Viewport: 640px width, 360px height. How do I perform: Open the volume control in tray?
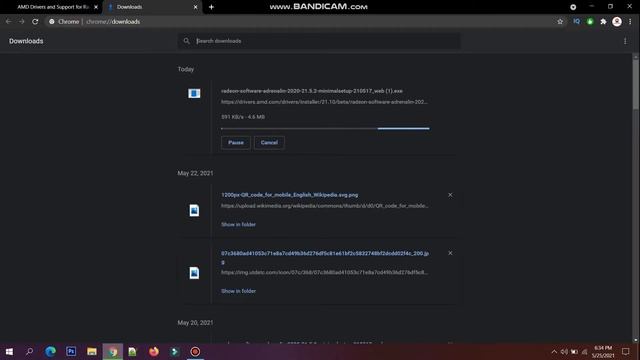coord(564,351)
